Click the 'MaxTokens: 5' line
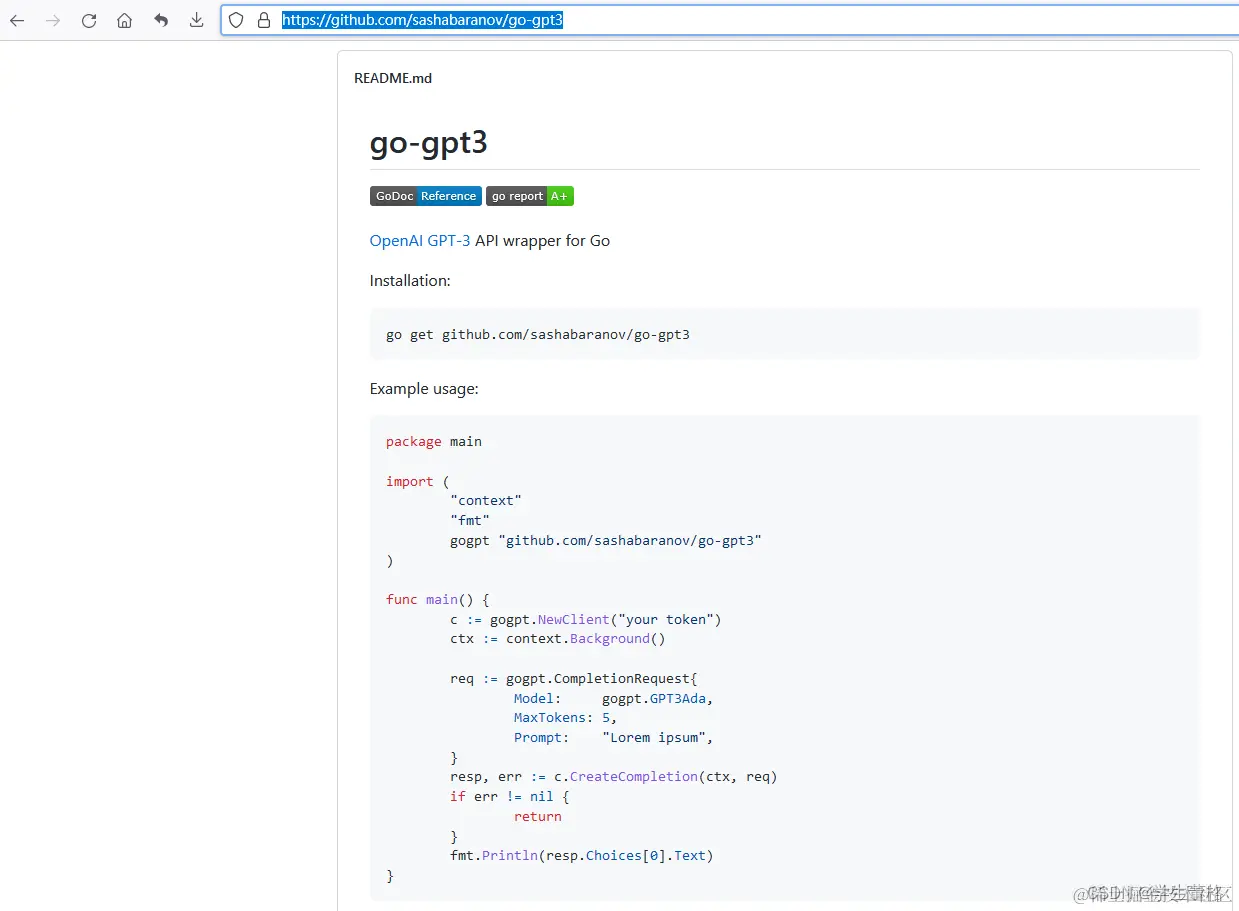 566,717
